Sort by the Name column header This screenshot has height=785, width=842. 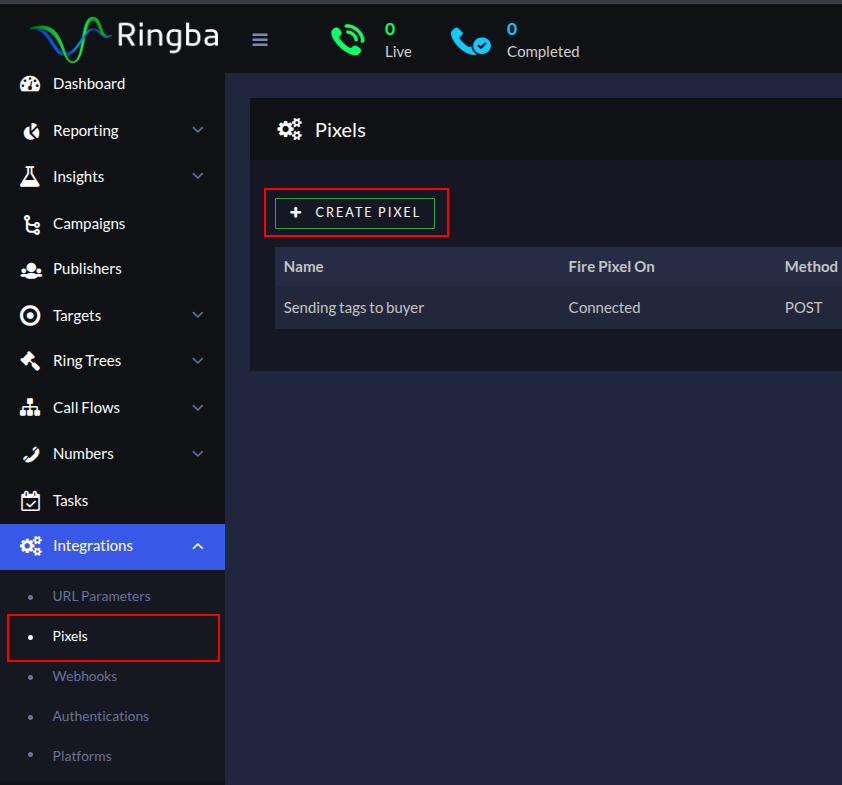[303, 267]
